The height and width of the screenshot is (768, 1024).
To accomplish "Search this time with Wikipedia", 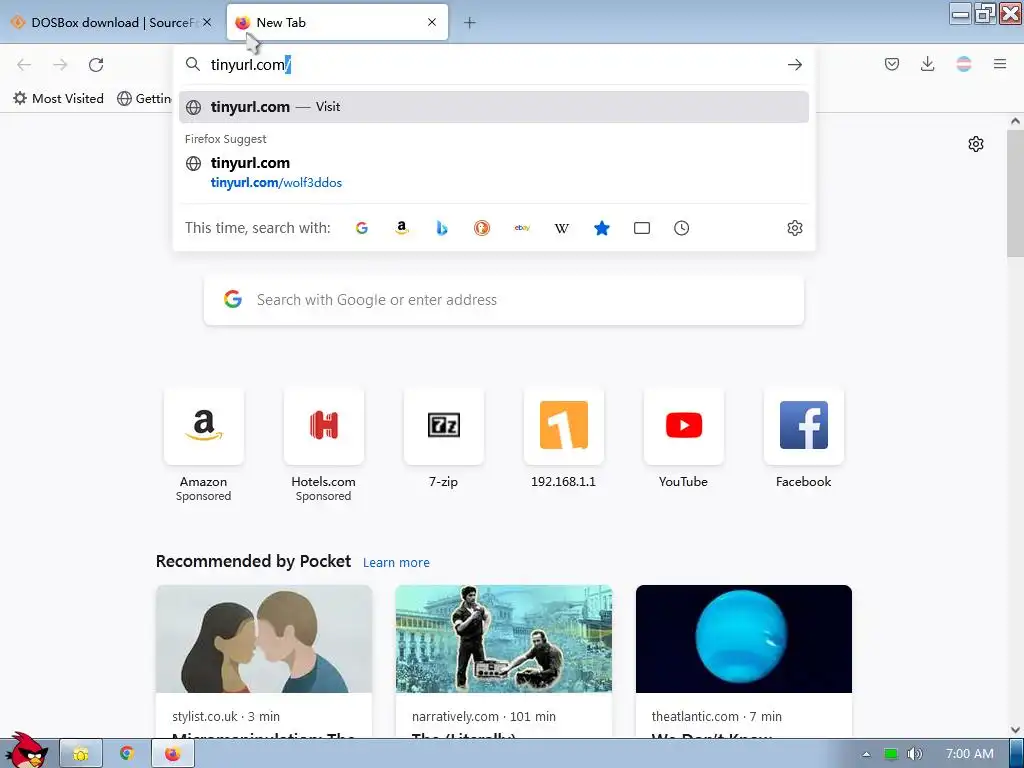I will [562, 228].
